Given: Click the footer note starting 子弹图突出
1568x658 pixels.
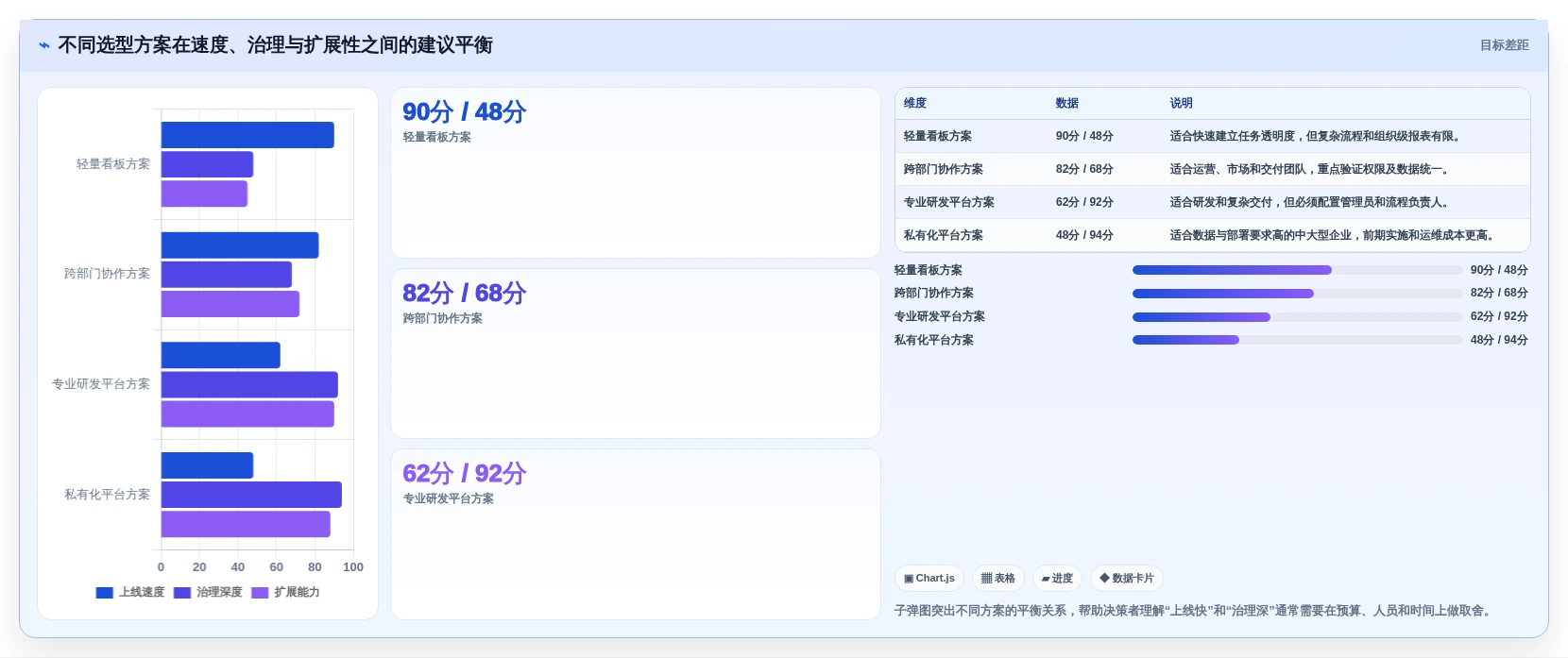Looking at the screenshot, I should tap(1196, 611).
